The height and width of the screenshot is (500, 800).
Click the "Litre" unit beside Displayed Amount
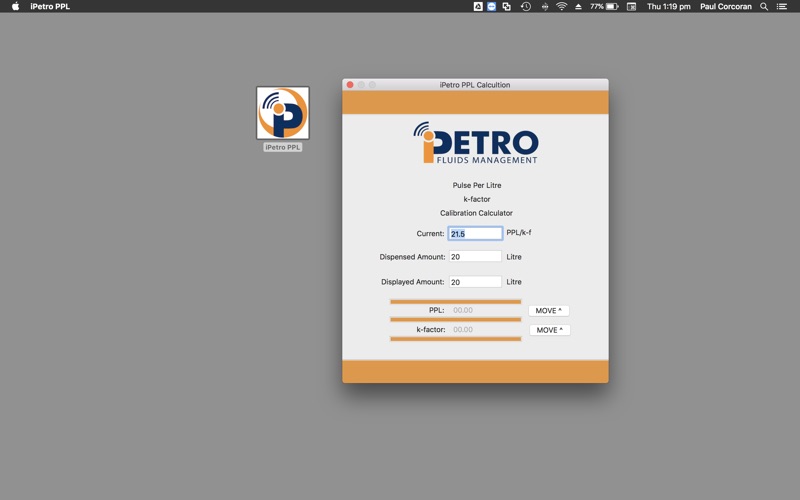click(x=514, y=282)
